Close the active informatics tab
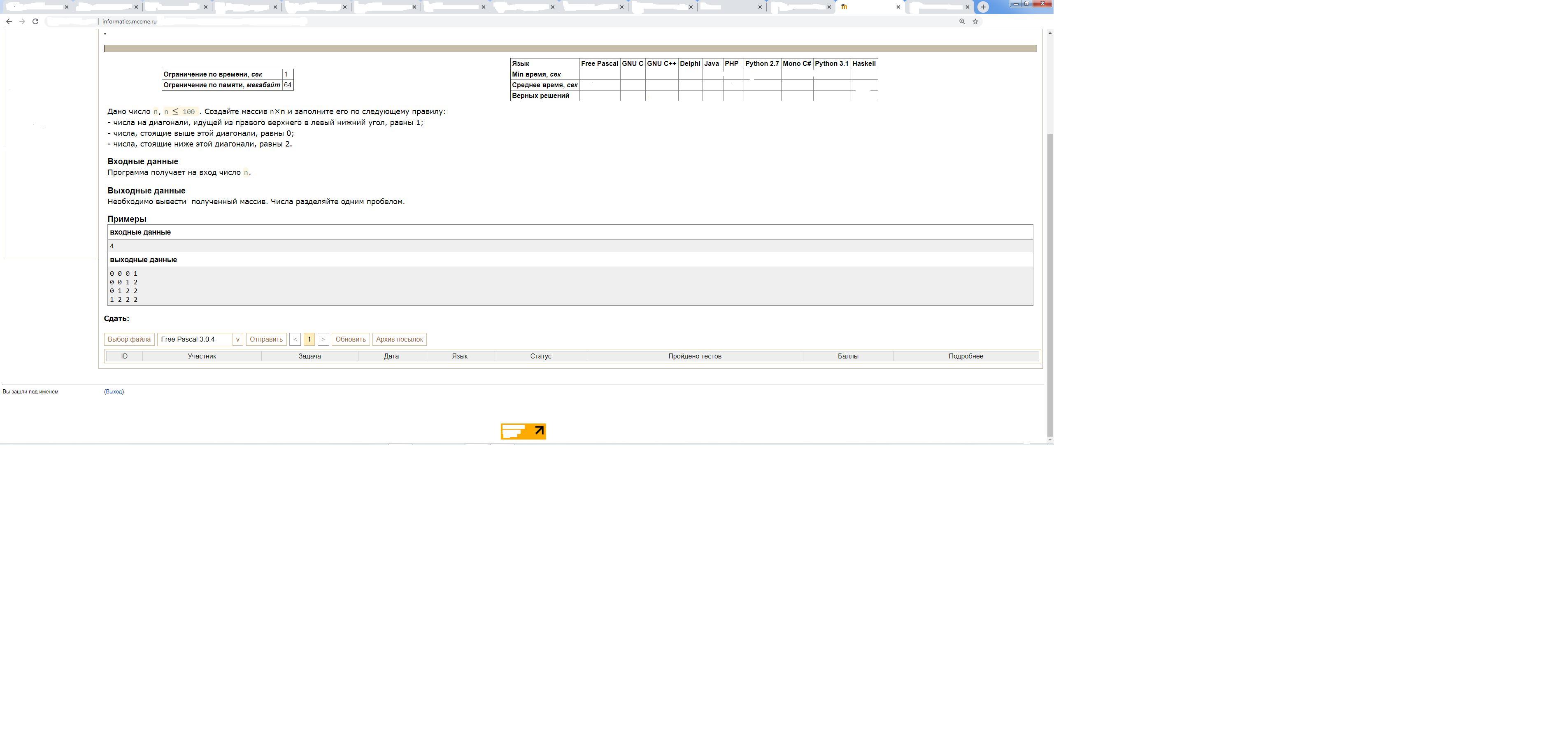This screenshot has width=1568, height=749. click(x=898, y=7)
